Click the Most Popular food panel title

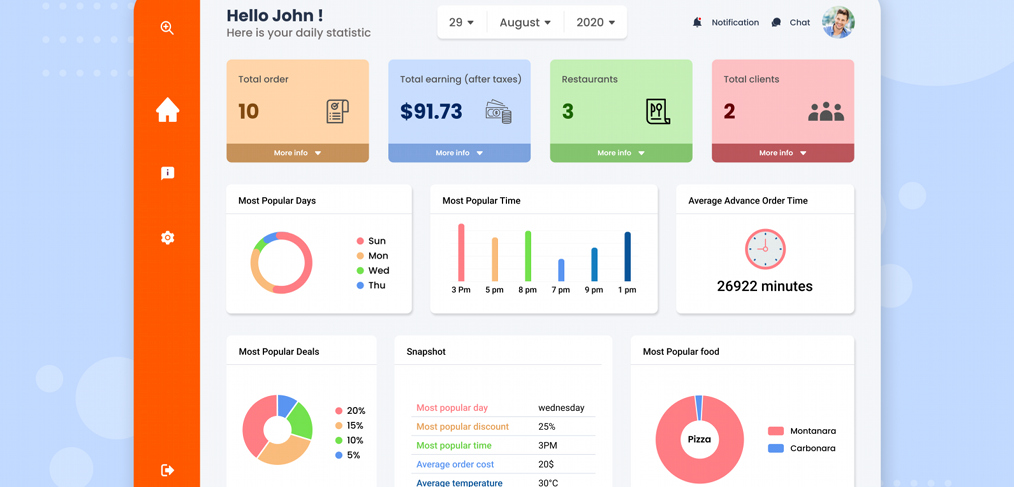point(681,352)
